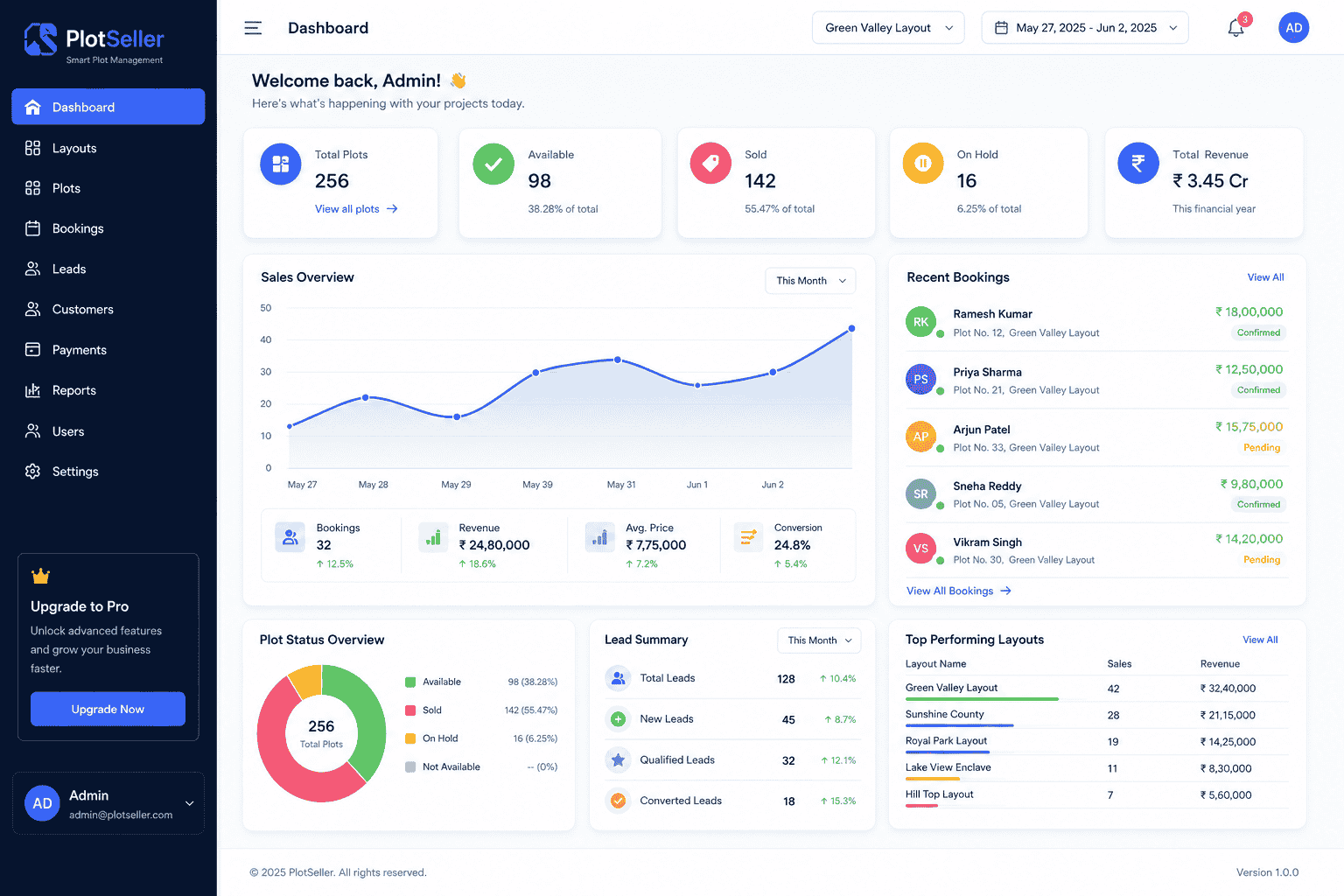Click the calendar icon in date range
This screenshot has height=896, width=1344.
1001,28
